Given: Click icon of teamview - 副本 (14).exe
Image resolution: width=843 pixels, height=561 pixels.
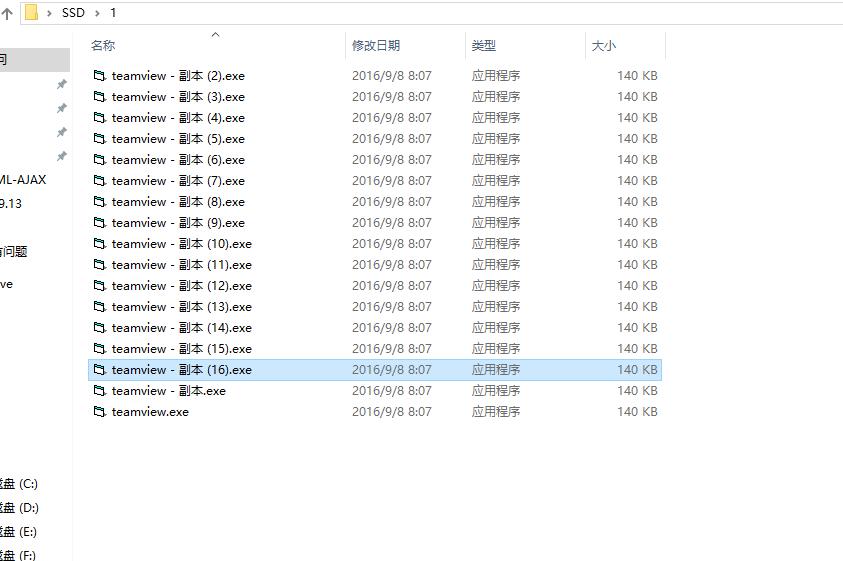Looking at the screenshot, I should 99,328.
